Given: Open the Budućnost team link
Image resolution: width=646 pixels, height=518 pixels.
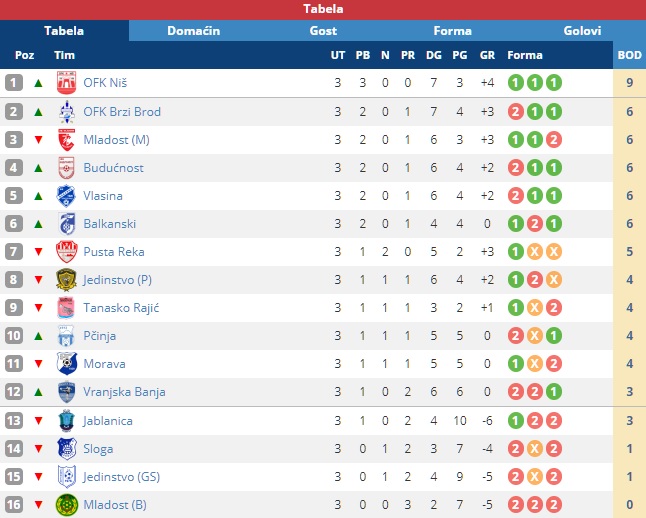Looking at the screenshot, I should pyautogui.click(x=113, y=168).
